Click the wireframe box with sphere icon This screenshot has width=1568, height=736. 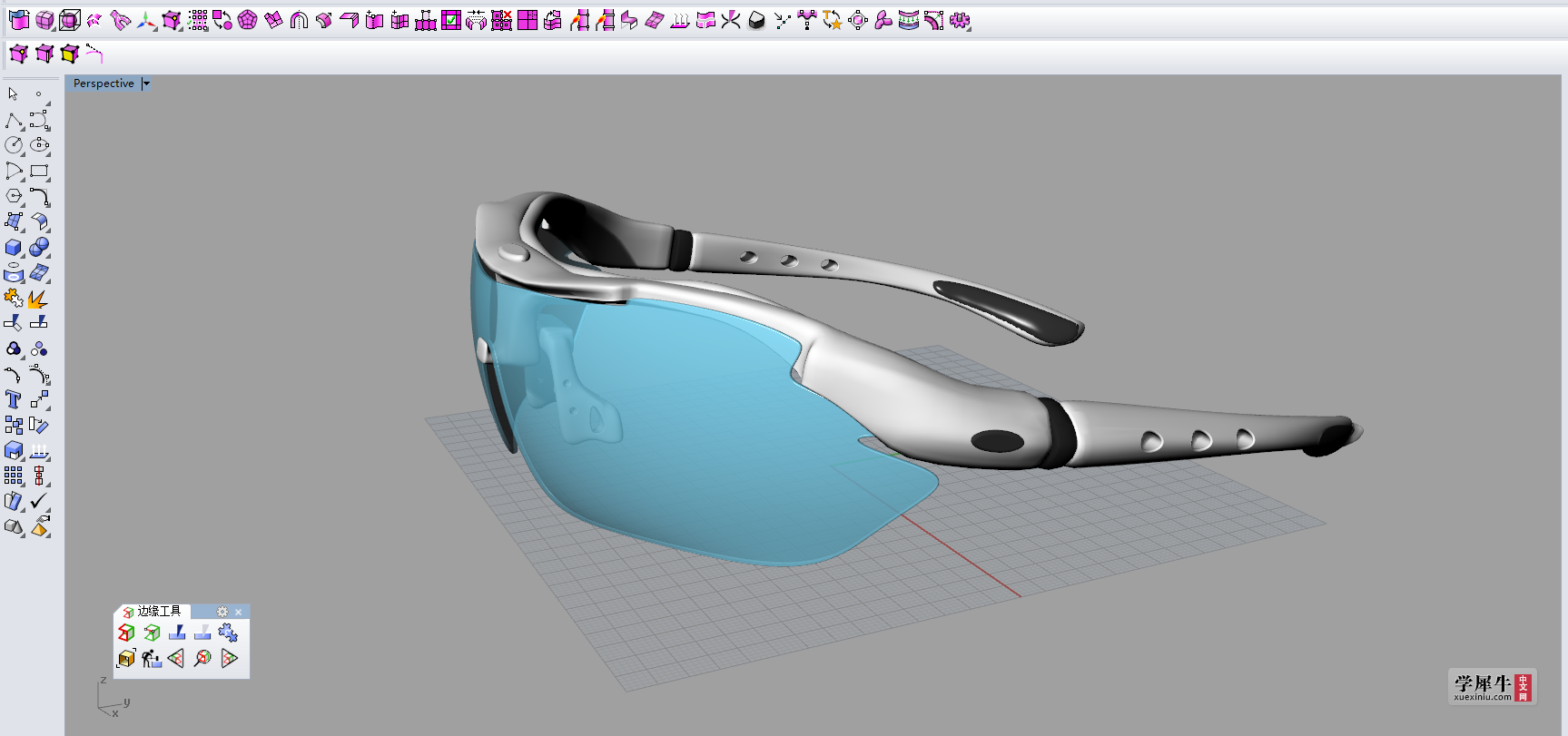70,20
